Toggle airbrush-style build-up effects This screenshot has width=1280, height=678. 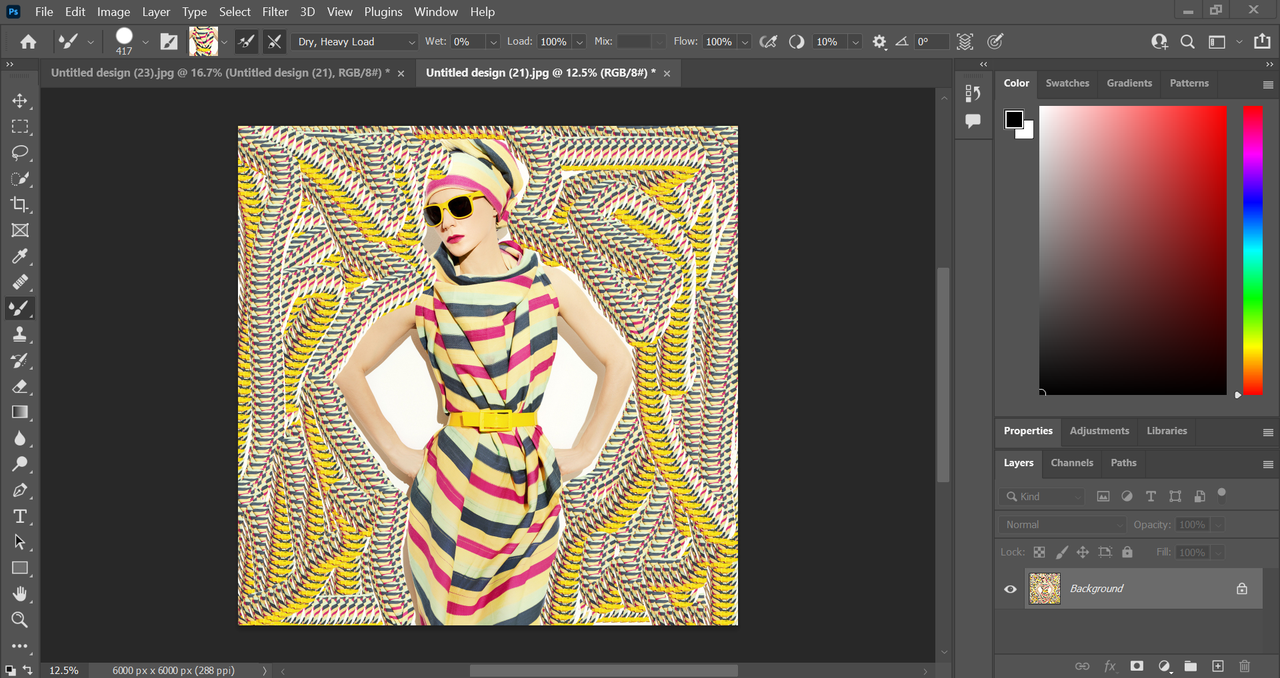tap(768, 42)
